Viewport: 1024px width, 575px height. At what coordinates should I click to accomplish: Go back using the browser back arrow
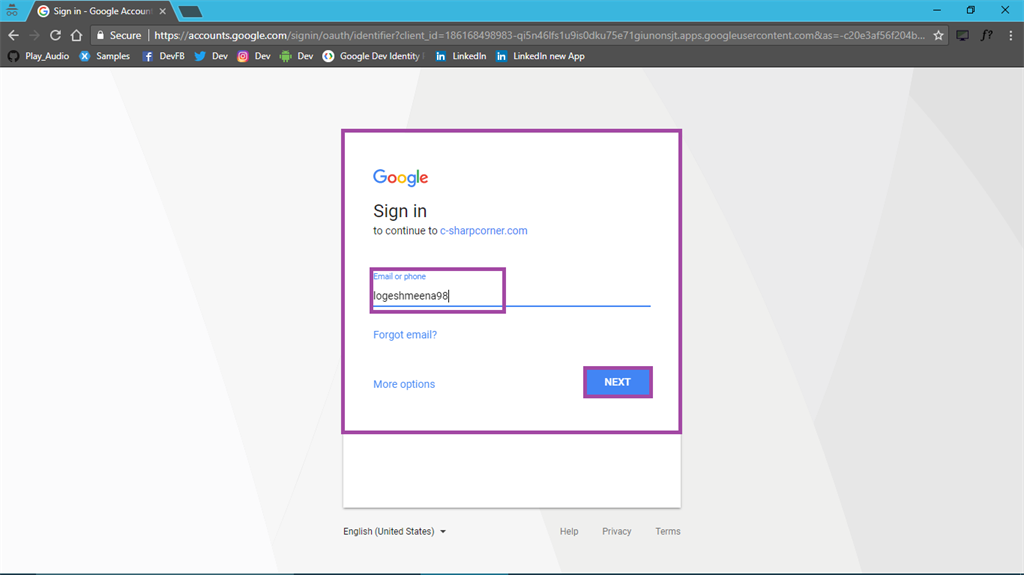click(14, 35)
